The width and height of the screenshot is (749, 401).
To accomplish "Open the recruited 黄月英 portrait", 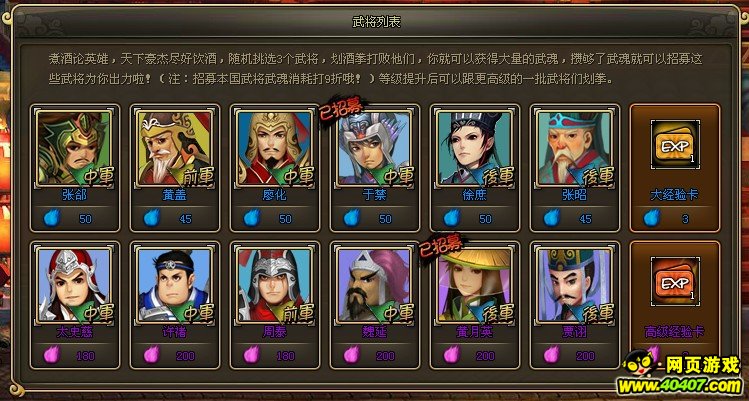I will (x=474, y=284).
